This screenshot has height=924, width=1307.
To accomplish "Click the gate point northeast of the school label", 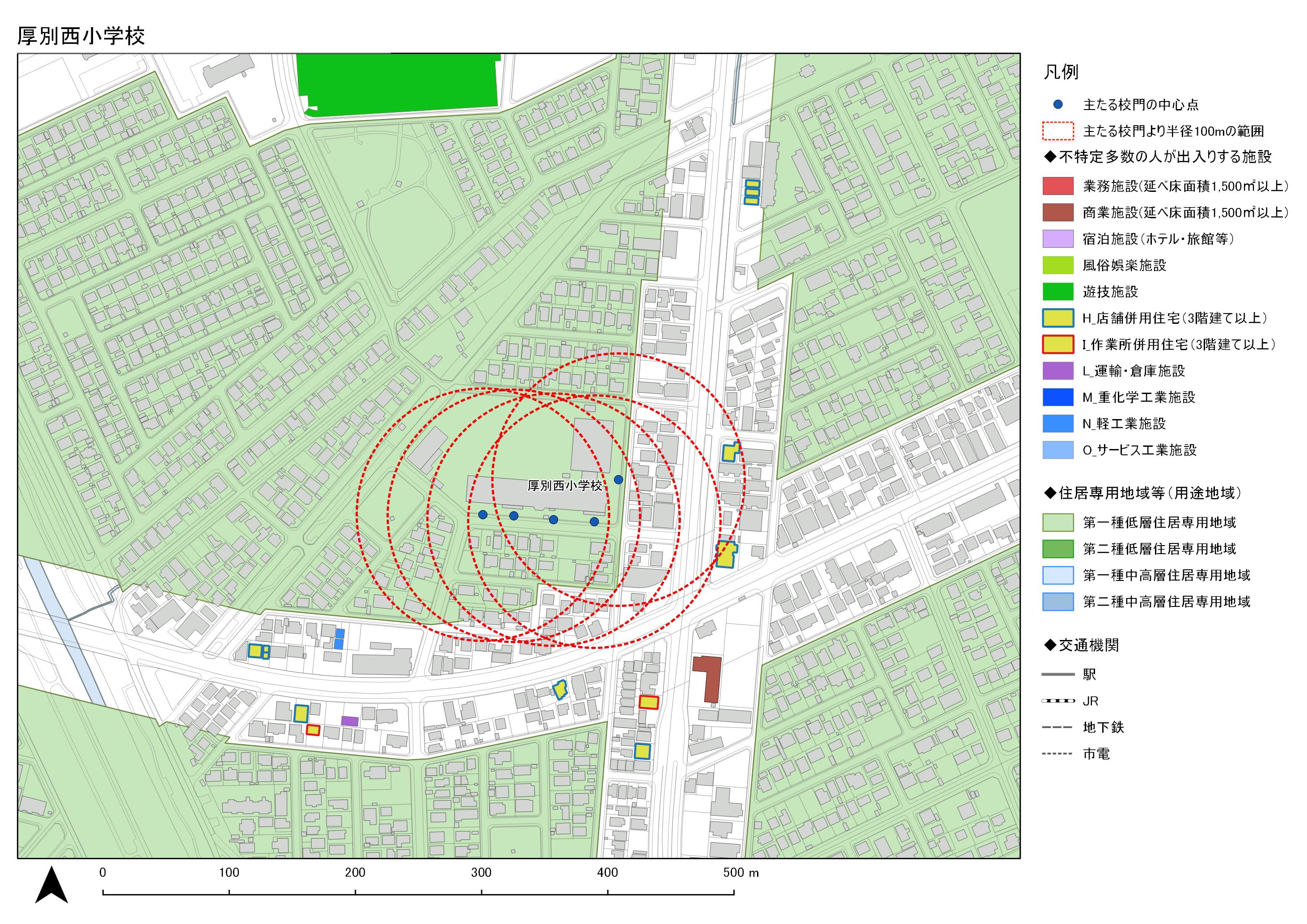I will tap(618, 479).
